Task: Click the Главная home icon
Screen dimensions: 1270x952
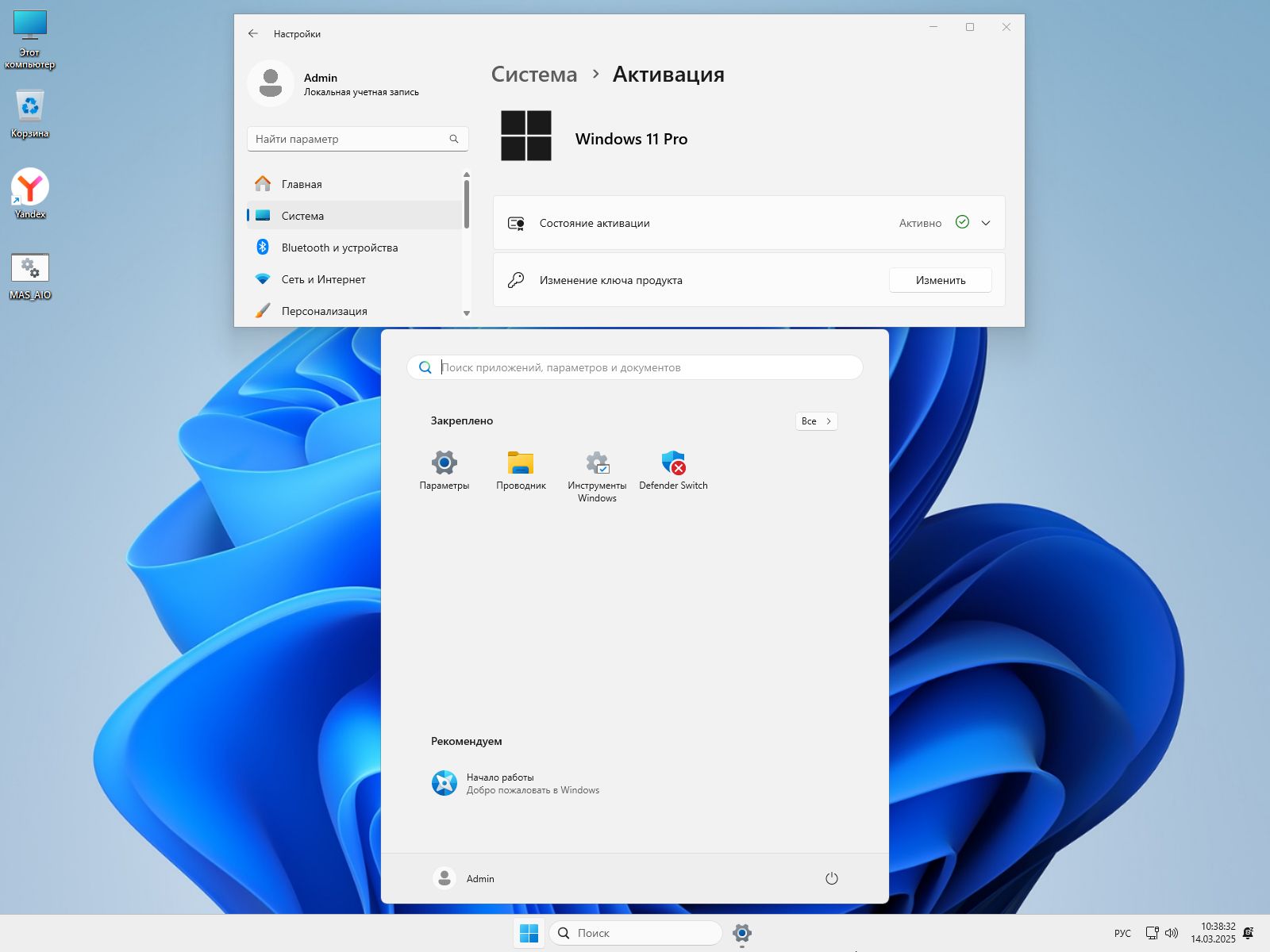Action: tap(263, 183)
